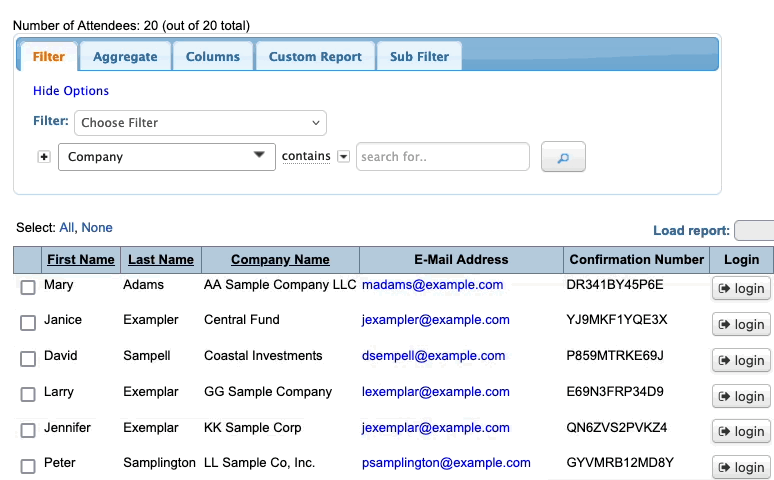Click login button for Mary Adams

coord(741,288)
